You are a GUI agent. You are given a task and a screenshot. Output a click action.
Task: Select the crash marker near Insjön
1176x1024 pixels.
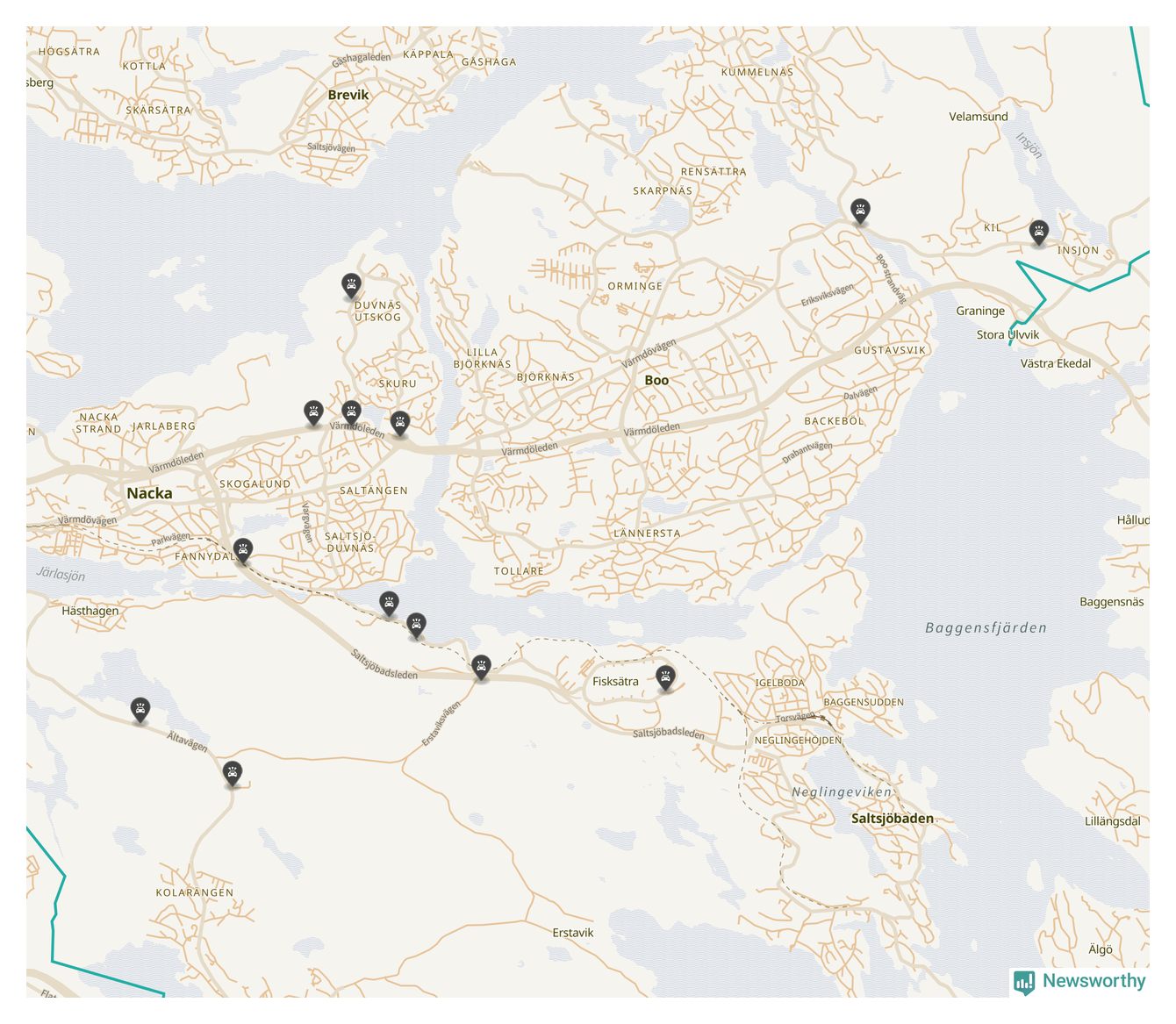point(1038,232)
